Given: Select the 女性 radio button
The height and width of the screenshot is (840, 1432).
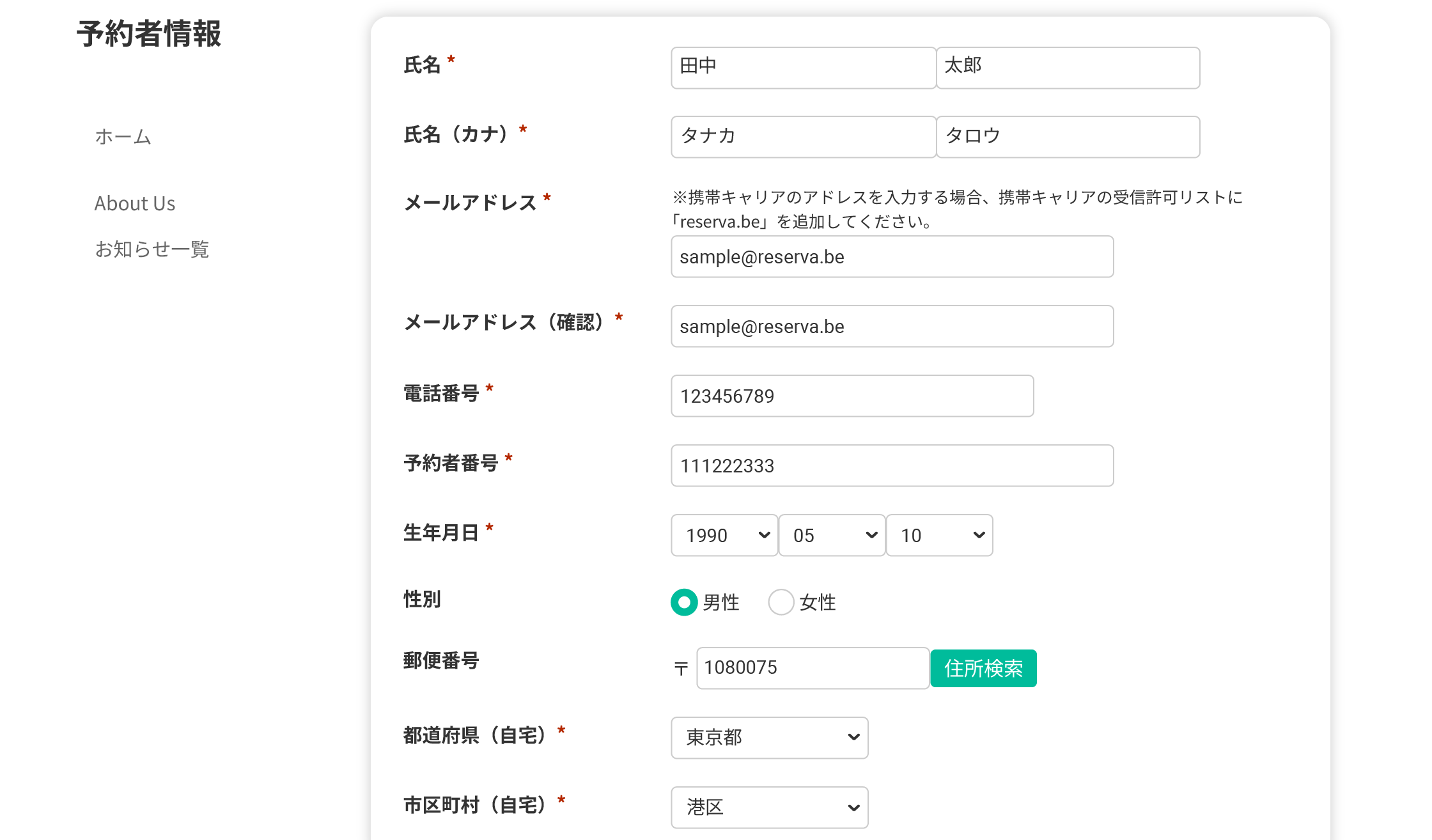Looking at the screenshot, I should [781, 602].
